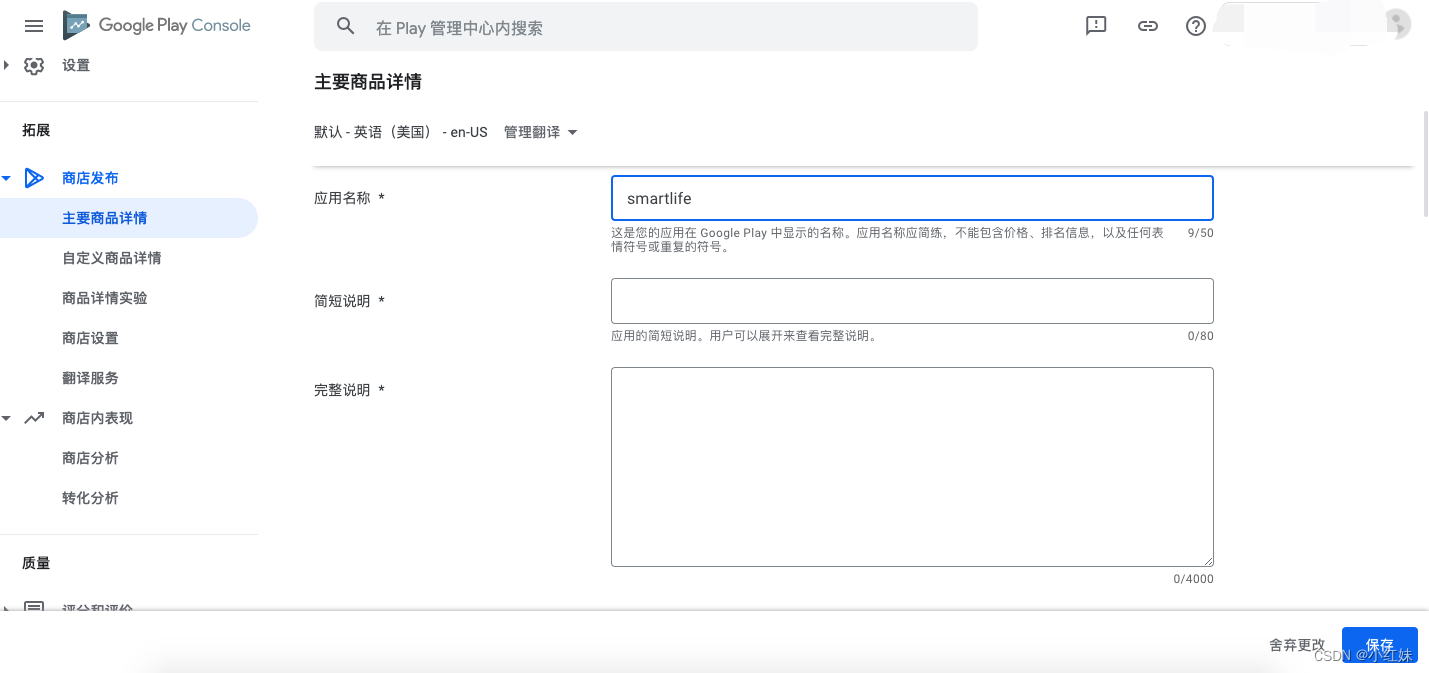Click the user avatar in the top-right corner
This screenshot has width=1429, height=673.
[1396, 23]
